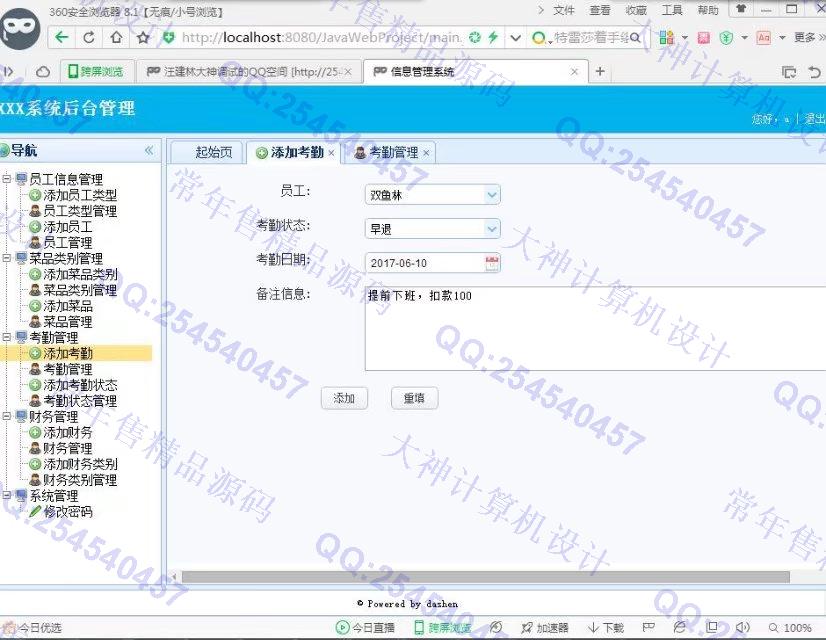Collapse the 导航 panel
The image size is (826, 640).
coord(149,151)
